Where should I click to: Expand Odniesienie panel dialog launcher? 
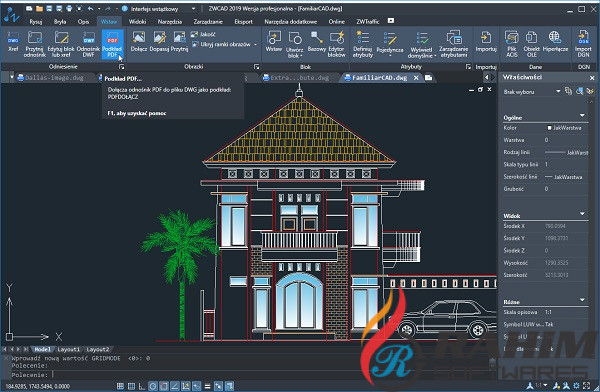(x=121, y=67)
